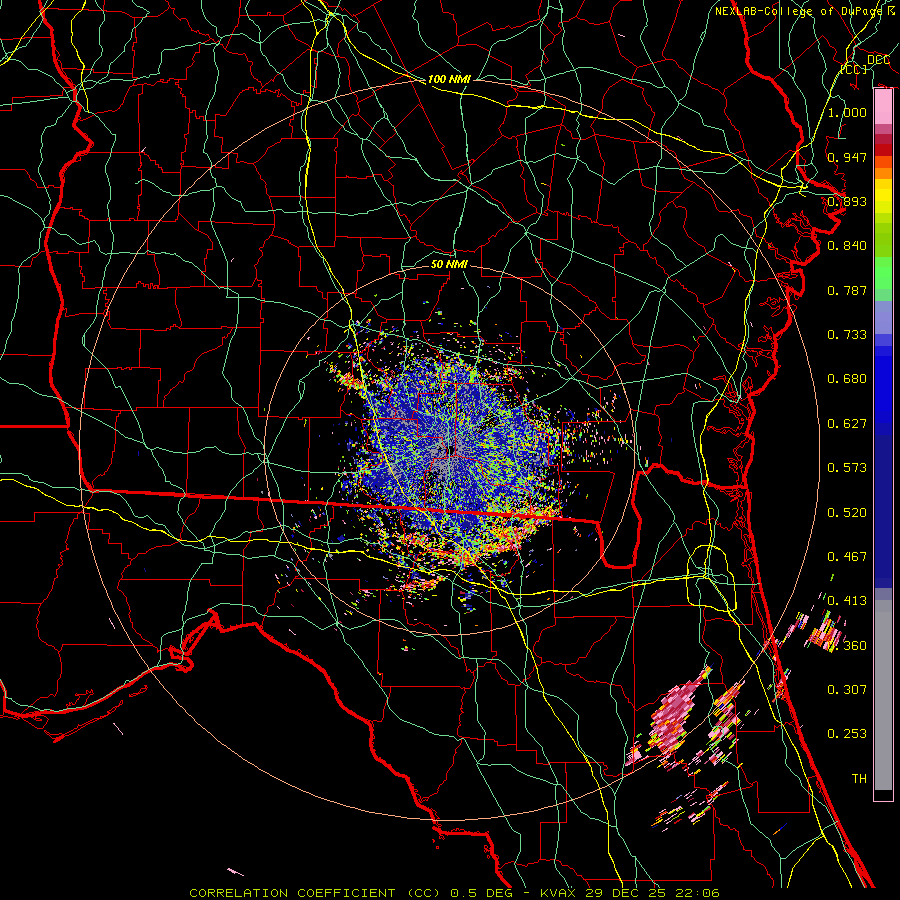Click the gray swatch near 0.307 on the color bar

pyautogui.click(x=883, y=695)
